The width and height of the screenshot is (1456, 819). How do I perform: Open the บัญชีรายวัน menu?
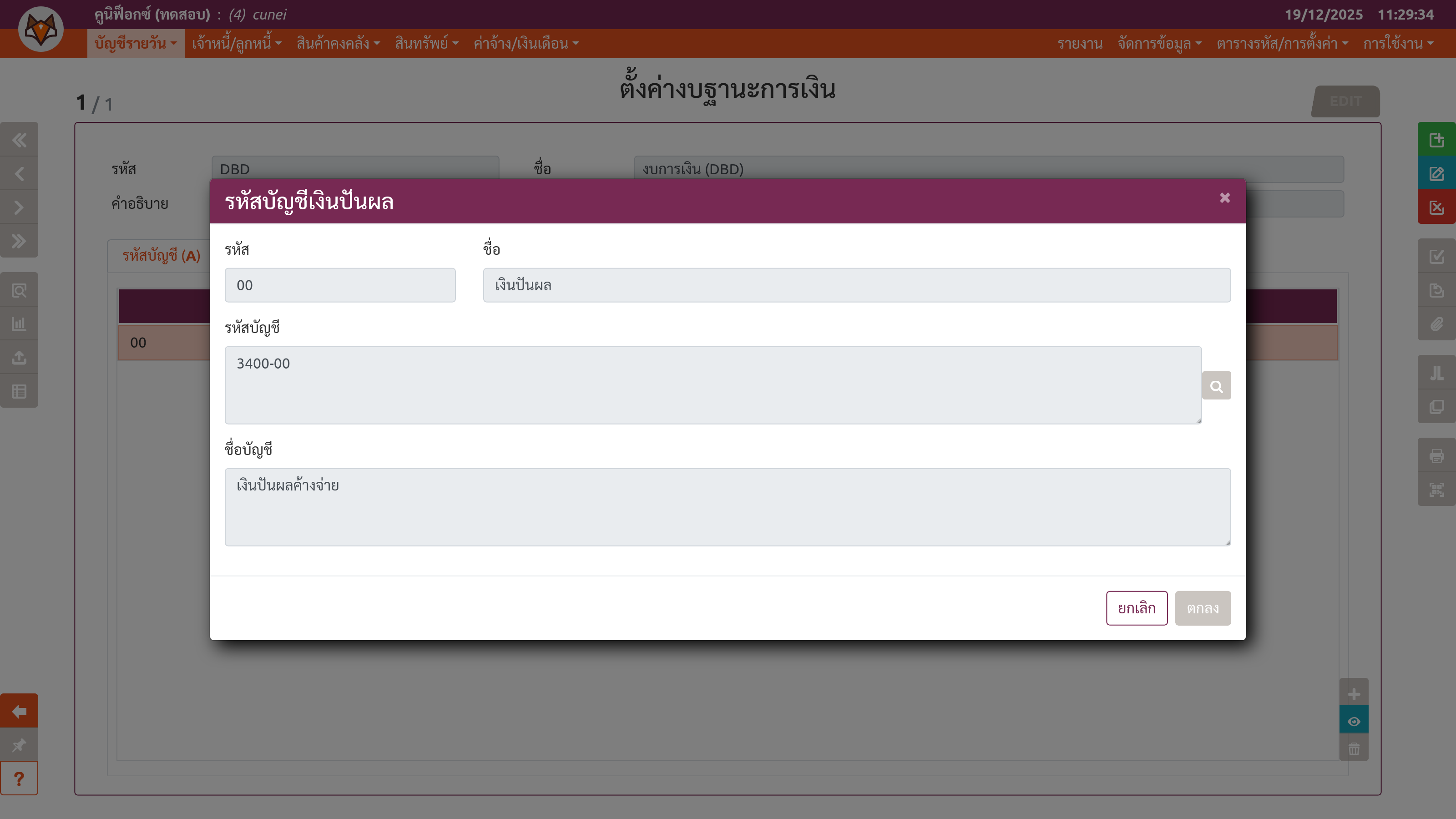(136, 44)
